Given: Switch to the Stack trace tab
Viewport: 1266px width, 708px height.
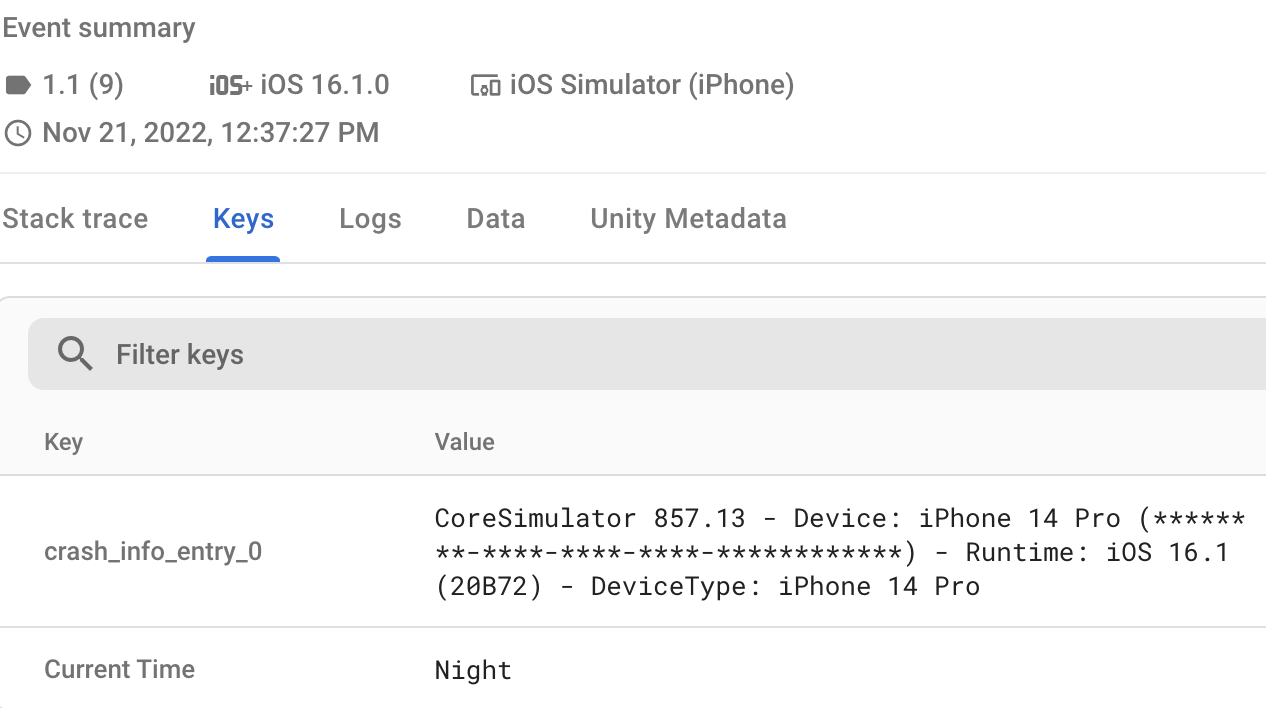Looking at the screenshot, I should (75, 219).
